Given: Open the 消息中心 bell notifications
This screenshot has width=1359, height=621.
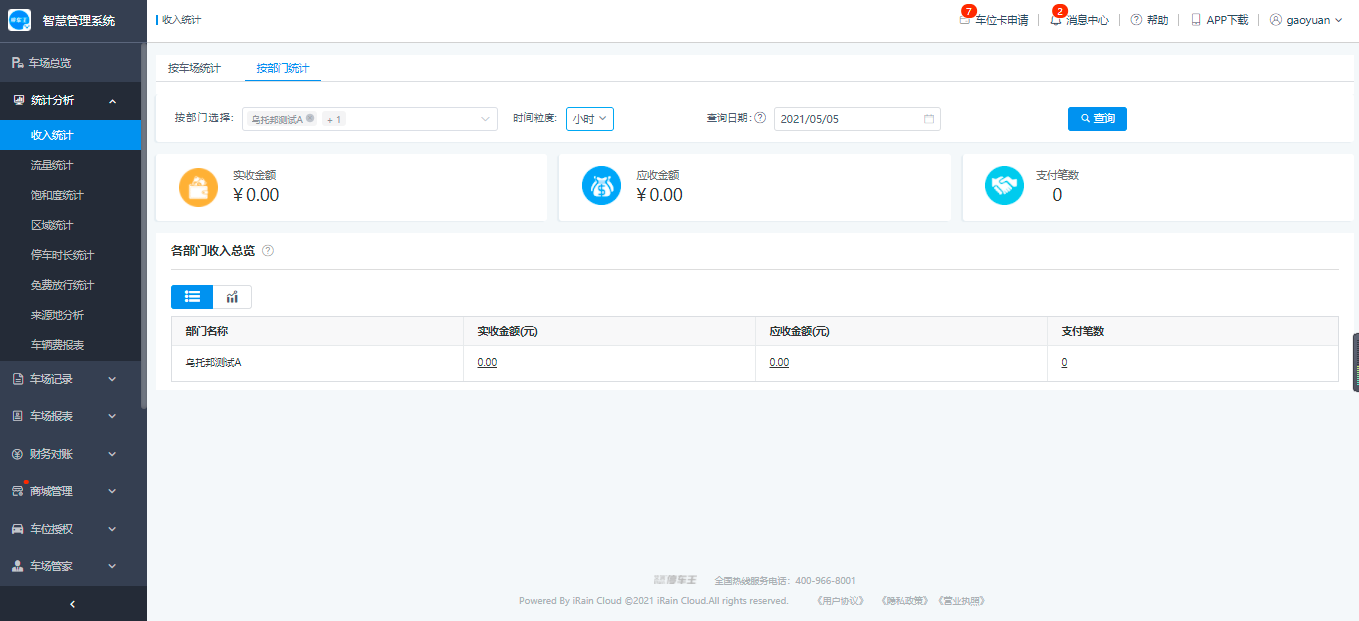Looking at the screenshot, I should click(x=1056, y=20).
